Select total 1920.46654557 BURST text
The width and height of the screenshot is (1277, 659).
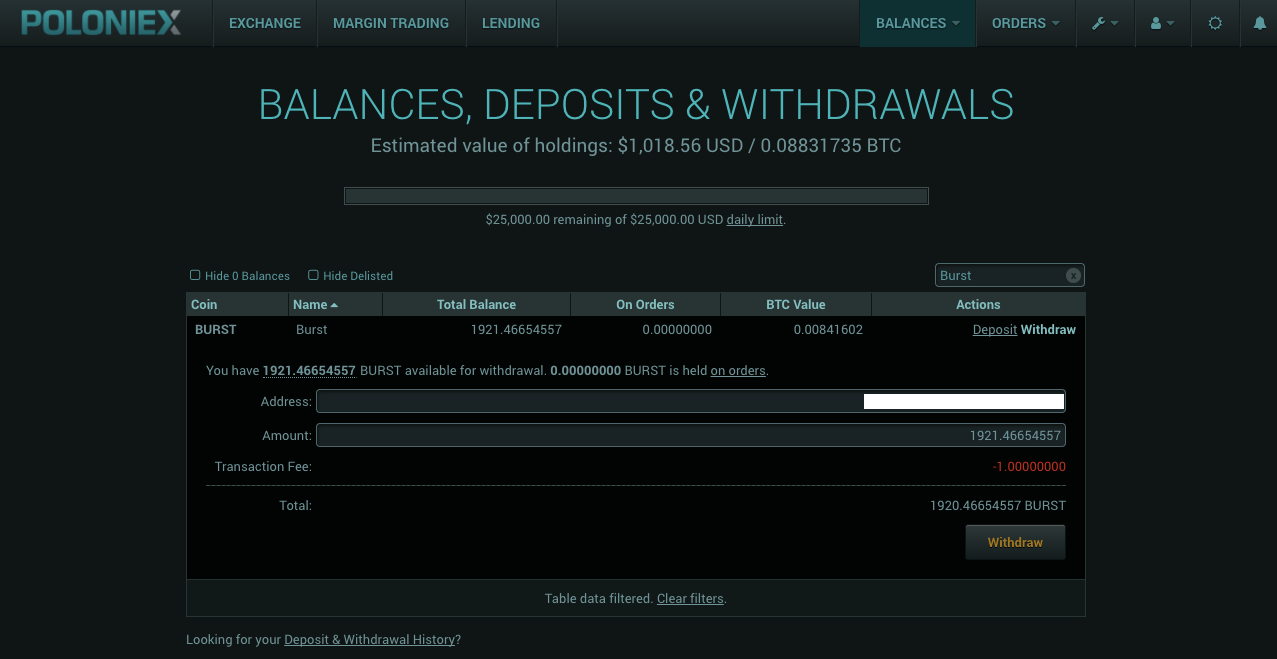998,506
